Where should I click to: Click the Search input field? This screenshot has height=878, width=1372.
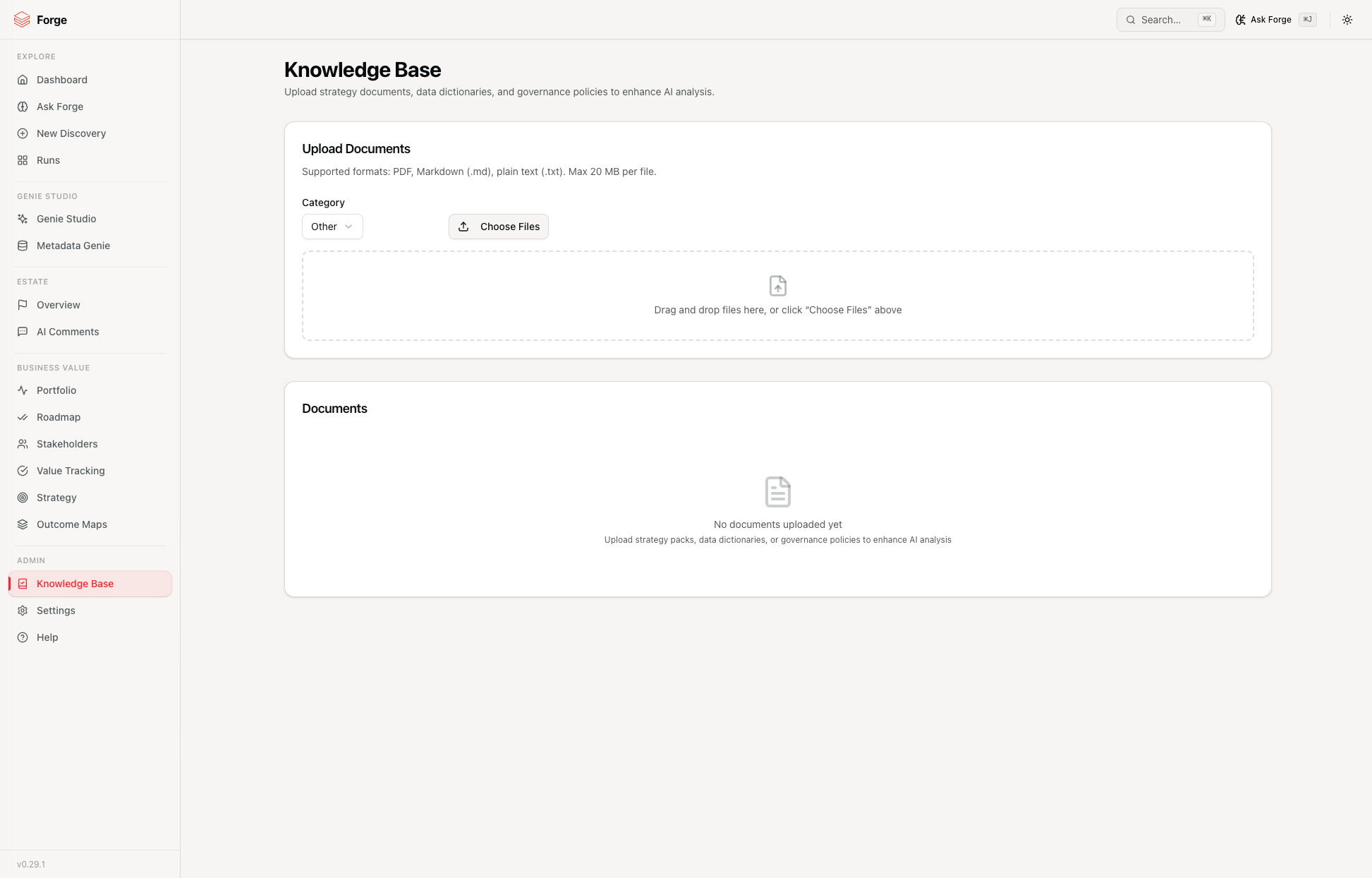click(1170, 20)
